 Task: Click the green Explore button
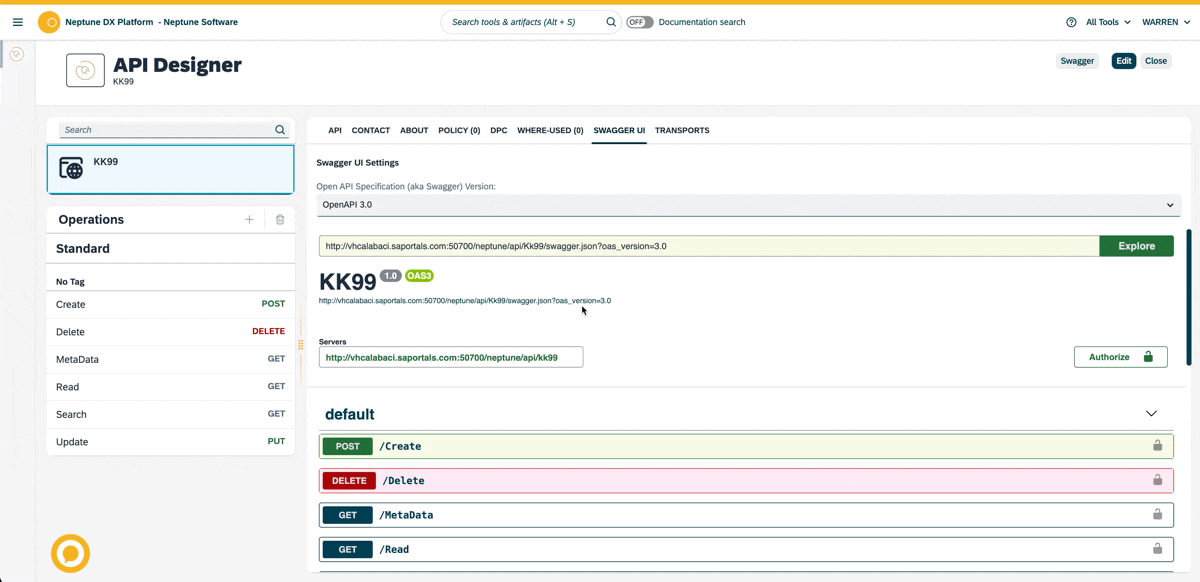(x=1136, y=246)
